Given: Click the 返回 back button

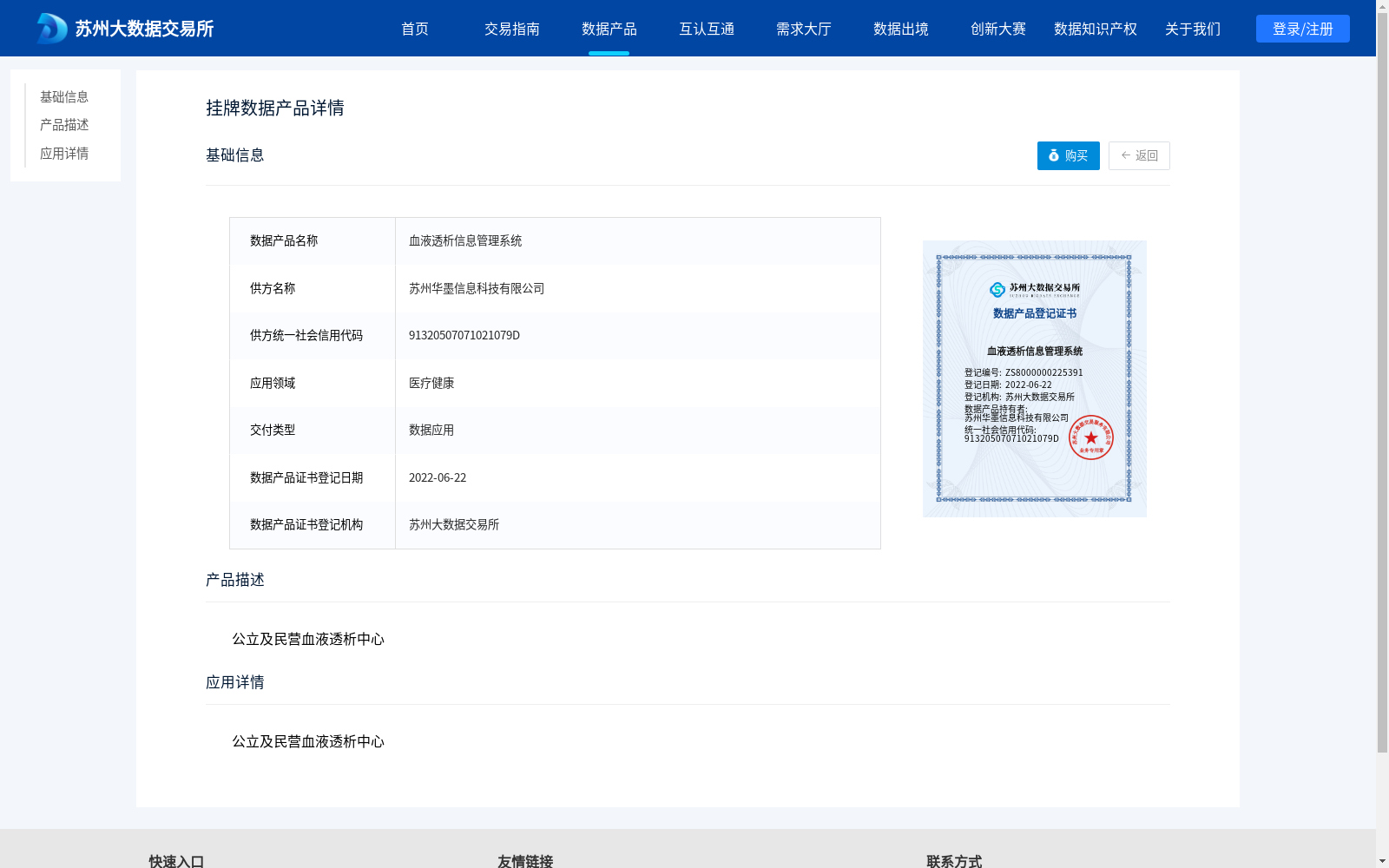Looking at the screenshot, I should coord(1139,155).
